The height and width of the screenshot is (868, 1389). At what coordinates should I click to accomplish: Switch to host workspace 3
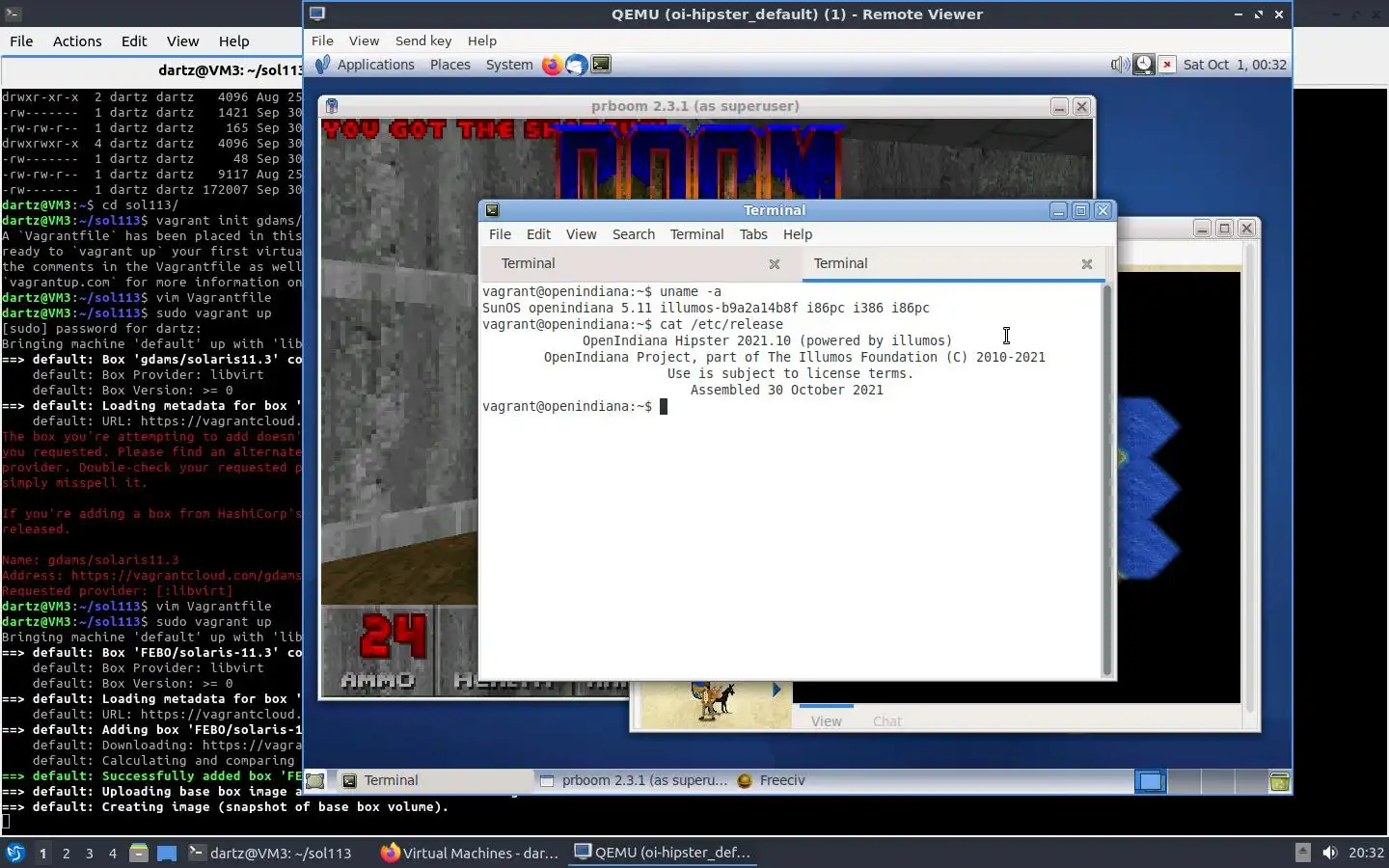(90, 854)
